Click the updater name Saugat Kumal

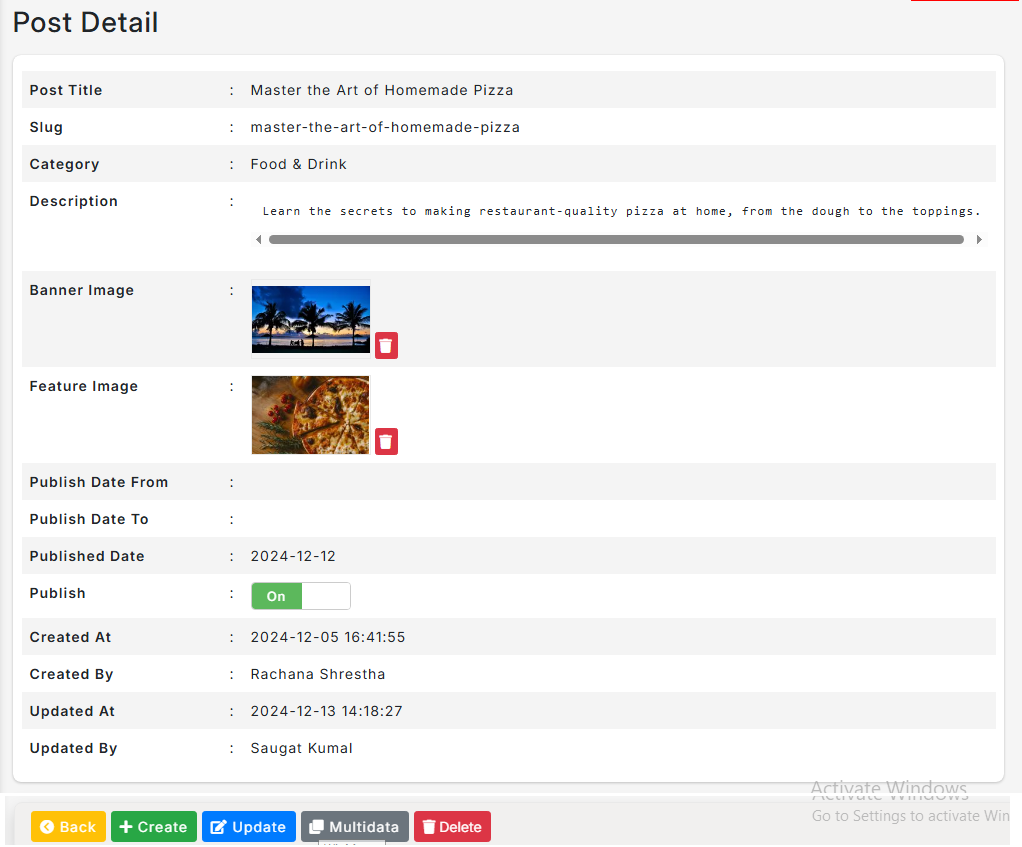(x=302, y=749)
